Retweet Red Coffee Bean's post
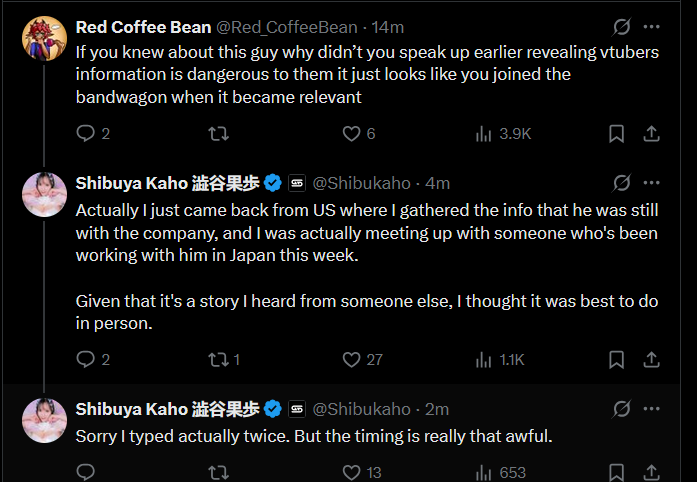This screenshot has width=697, height=482. [x=219, y=133]
